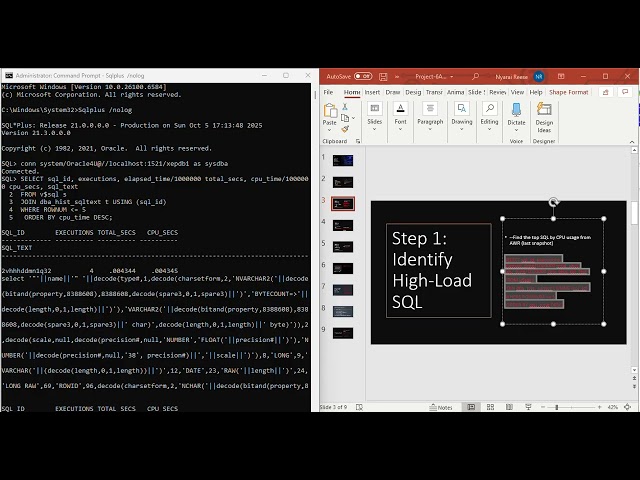Screen dimensions: 640x480
Task: Select slide 5 thumbnail
Action: [343, 247]
